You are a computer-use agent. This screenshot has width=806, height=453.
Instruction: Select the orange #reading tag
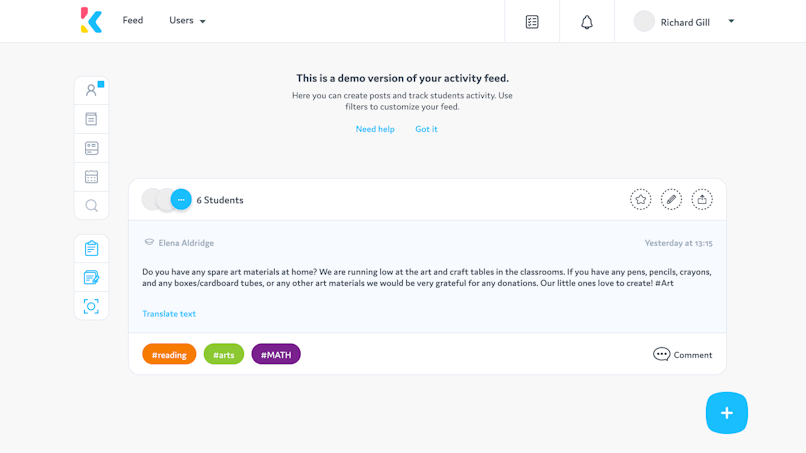169,354
